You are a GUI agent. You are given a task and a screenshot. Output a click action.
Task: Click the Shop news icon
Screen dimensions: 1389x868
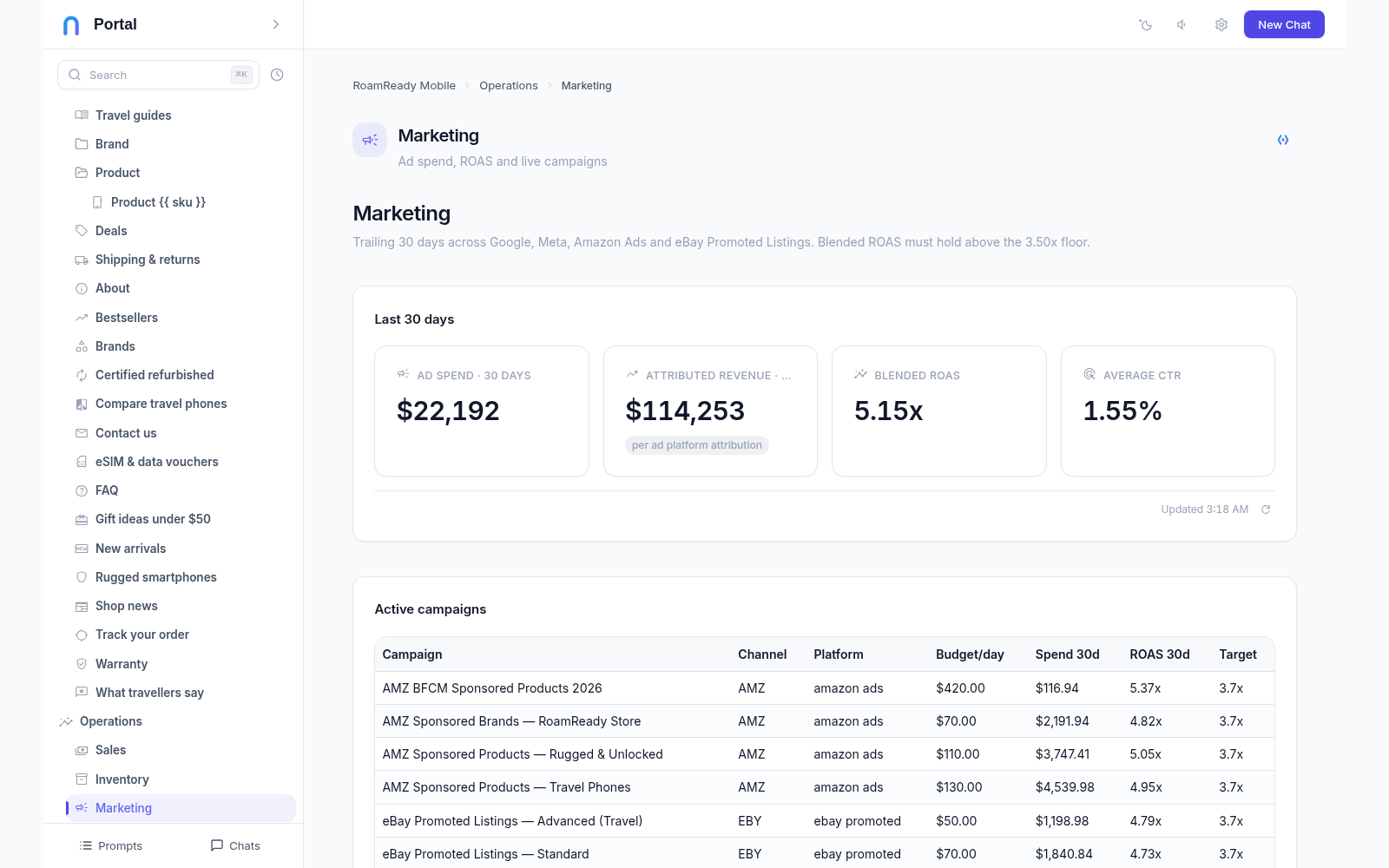pyautogui.click(x=82, y=606)
